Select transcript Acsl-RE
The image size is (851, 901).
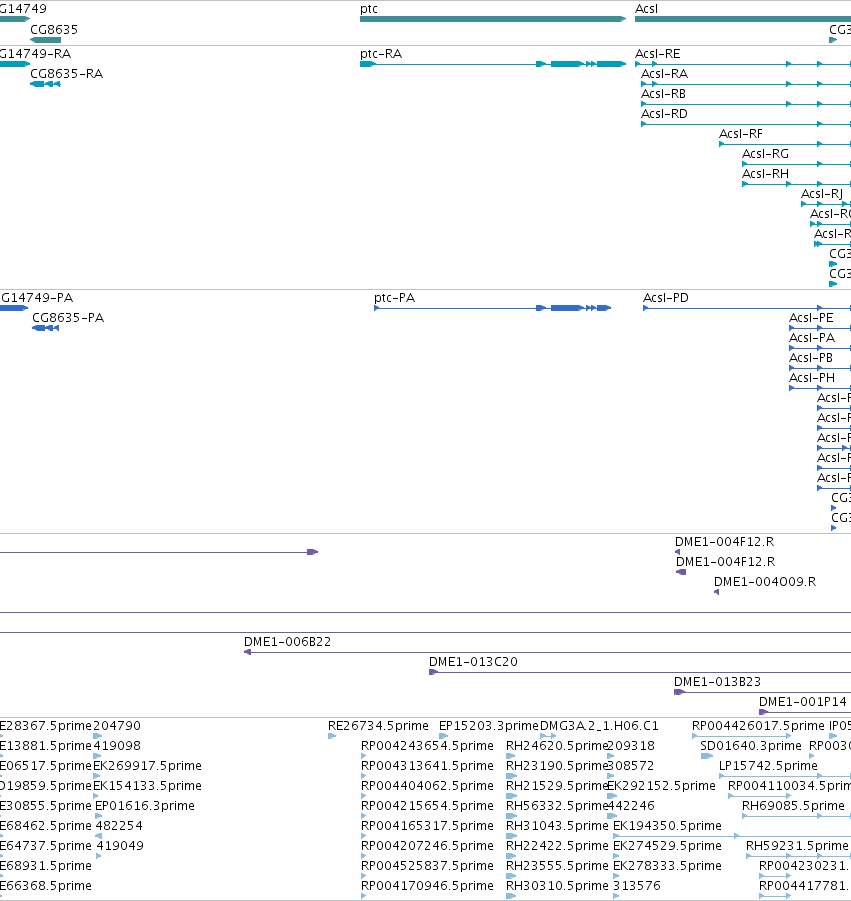click(x=657, y=53)
